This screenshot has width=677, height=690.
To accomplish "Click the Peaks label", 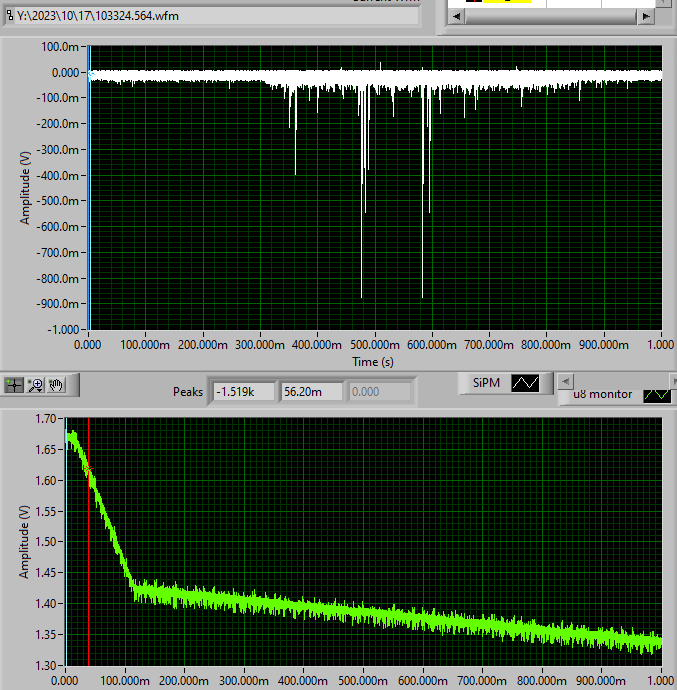I will tap(188, 392).
